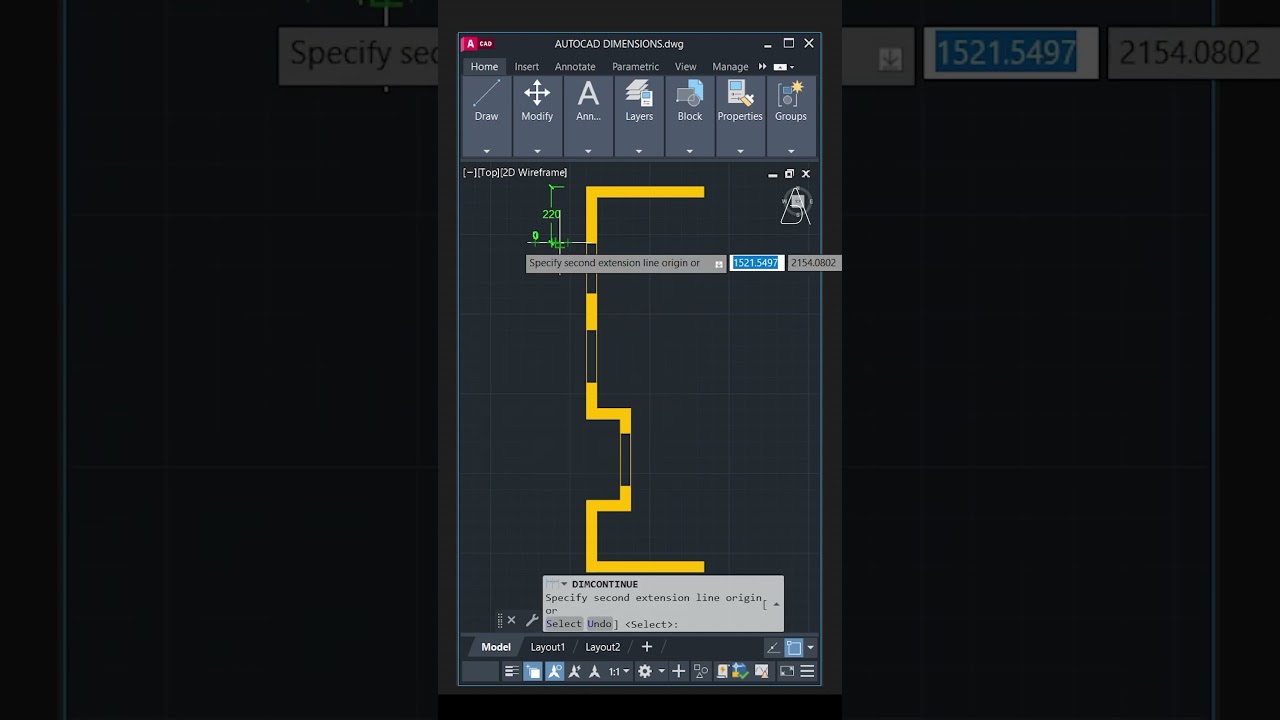Viewport: 1280px width, 720px height.
Task: Open command line customization wrench
Action: coord(532,620)
